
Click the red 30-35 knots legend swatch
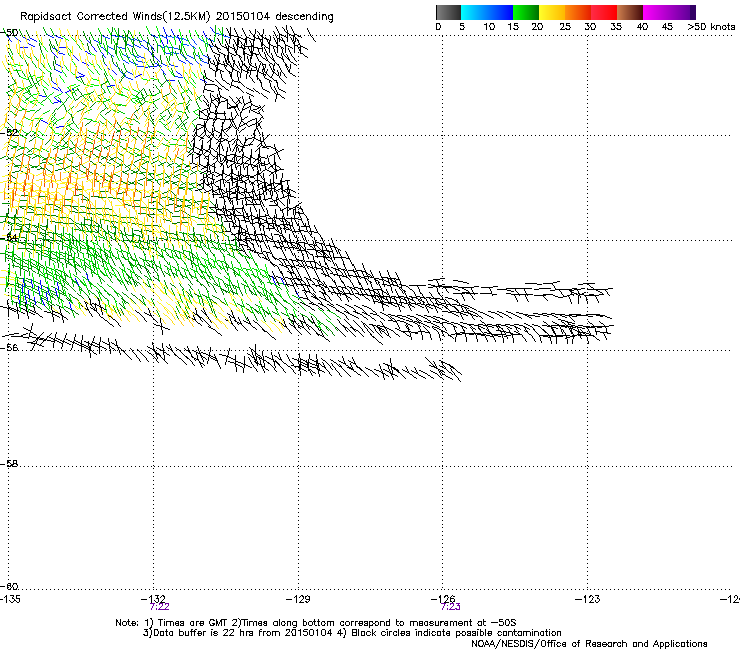[x=604, y=12]
